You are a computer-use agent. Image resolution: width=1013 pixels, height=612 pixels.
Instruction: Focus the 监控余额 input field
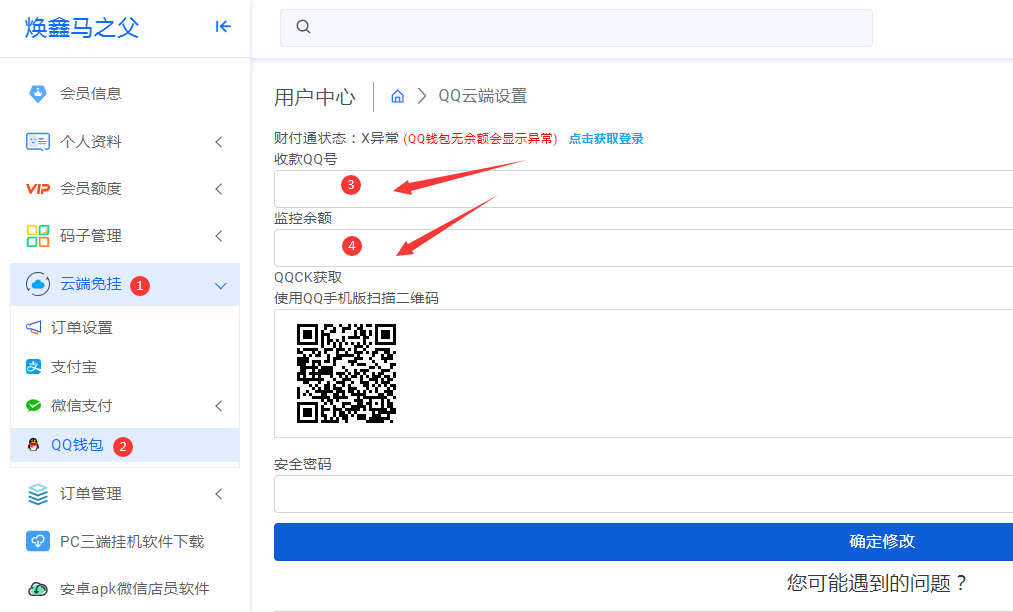click(x=643, y=248)
